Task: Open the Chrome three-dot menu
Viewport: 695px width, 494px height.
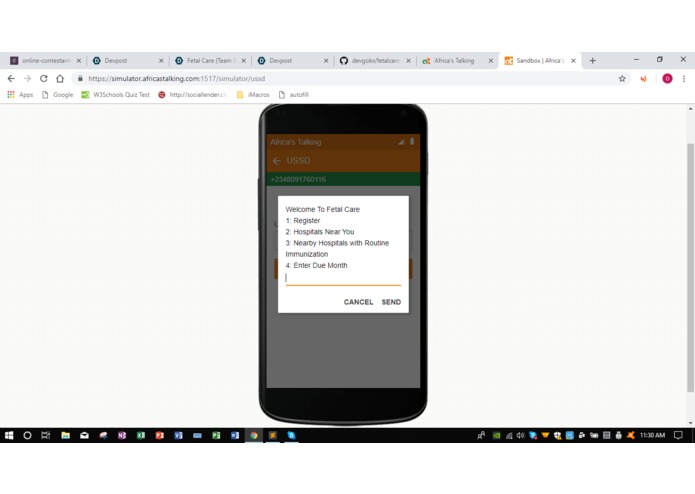Action: [x=684, y=78]
